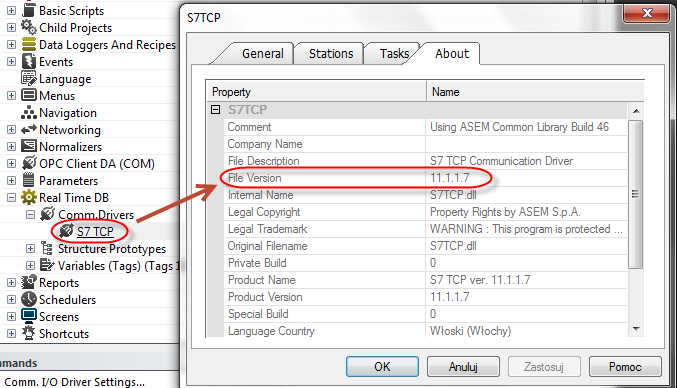Viewport: 677px width, 388px height.
Task: Click the Language icon in project tree
Action: coord(28,78)
